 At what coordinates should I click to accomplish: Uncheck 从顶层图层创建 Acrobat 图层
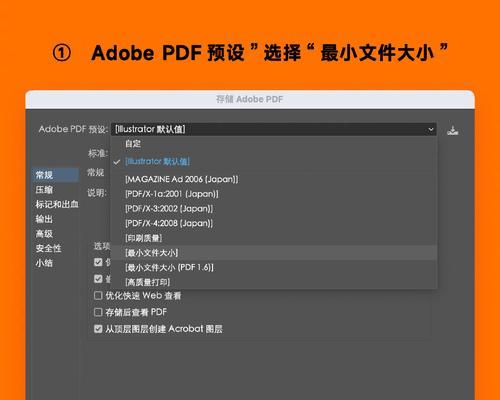click(98, 329)
